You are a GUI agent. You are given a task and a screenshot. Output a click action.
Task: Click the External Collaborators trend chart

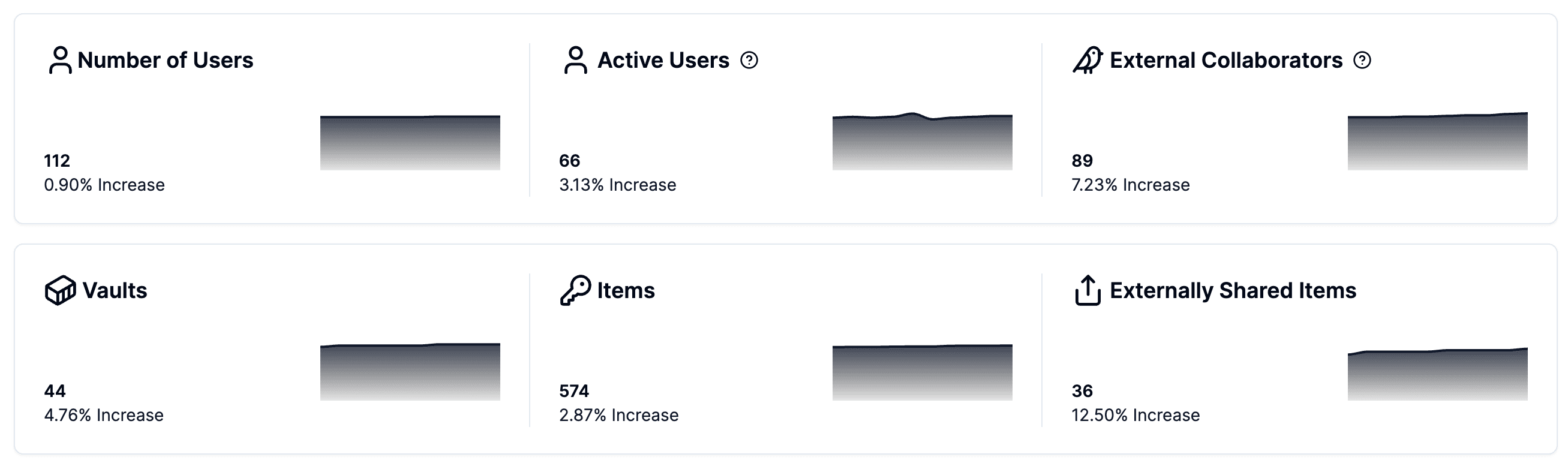pyautogui.click(x=1437, y=141)
